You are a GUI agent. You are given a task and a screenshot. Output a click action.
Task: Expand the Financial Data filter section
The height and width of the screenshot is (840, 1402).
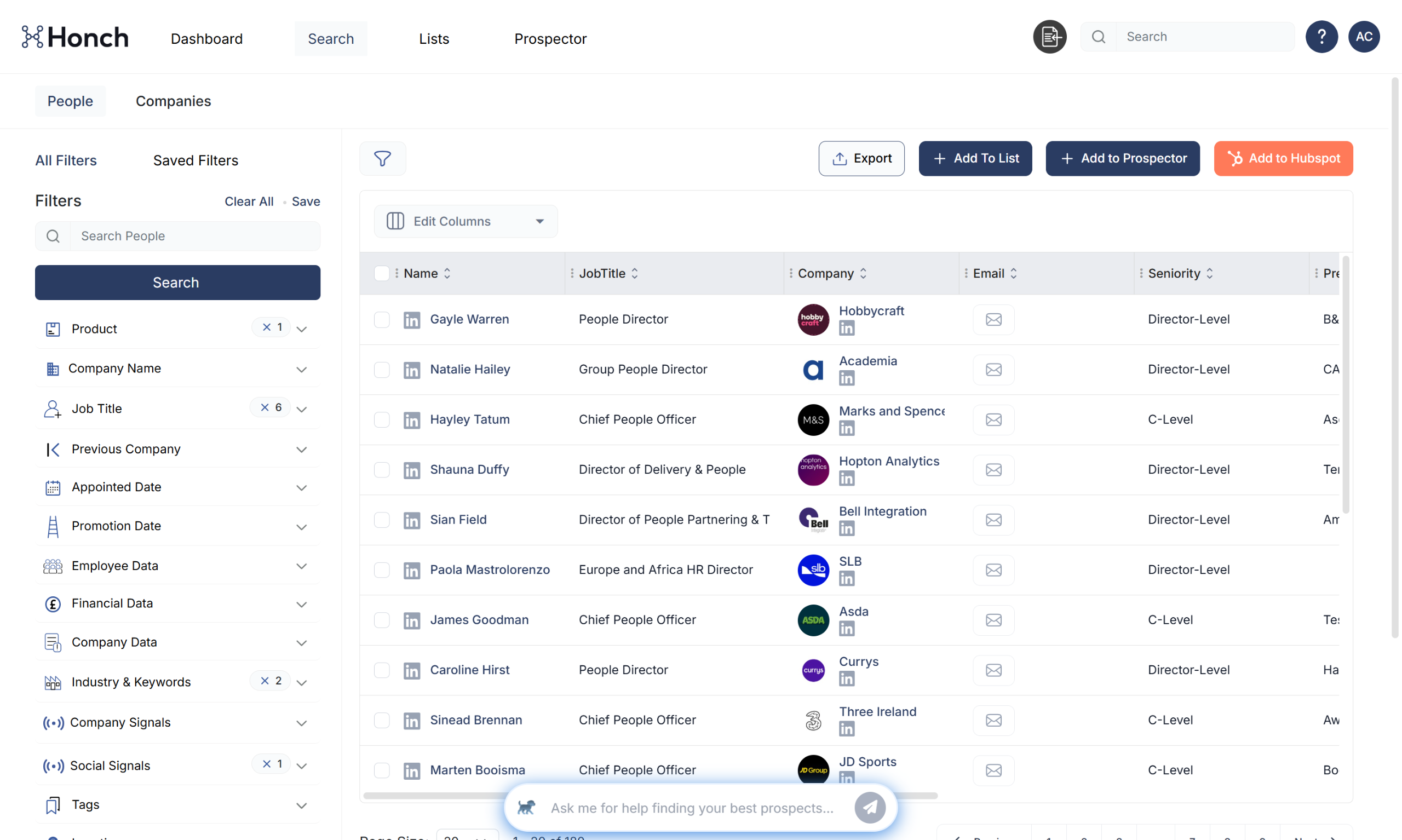tap(301, 605)
